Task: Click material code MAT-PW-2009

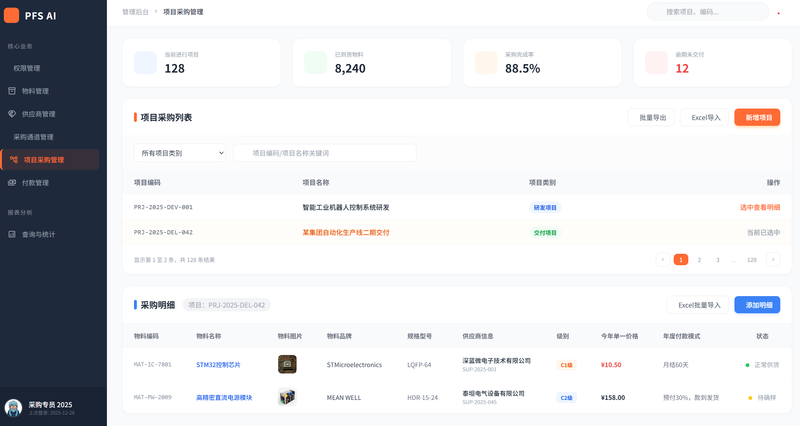Action: [x=153, y=397]
